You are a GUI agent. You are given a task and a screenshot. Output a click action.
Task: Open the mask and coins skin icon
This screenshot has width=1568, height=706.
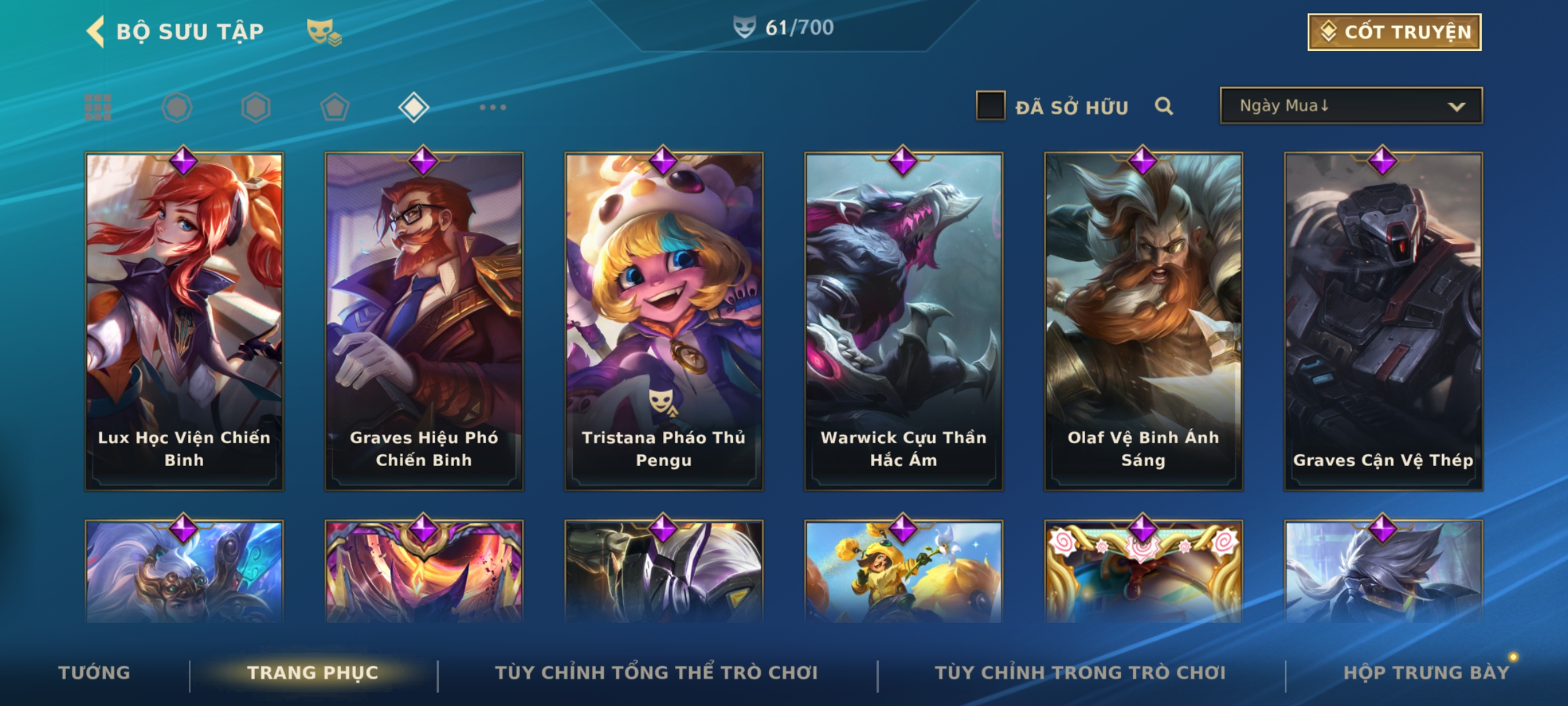pos(324,31)
